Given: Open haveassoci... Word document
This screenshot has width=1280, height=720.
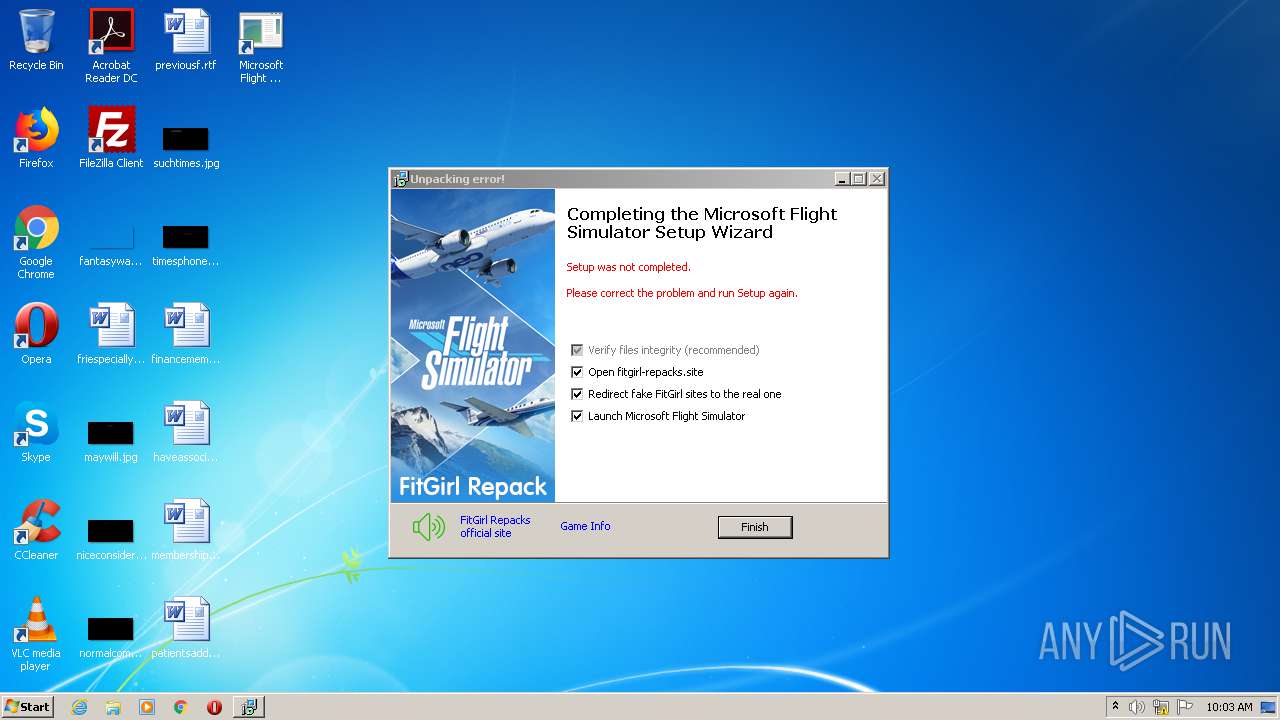Looking at the screenshot, I should click(x=186, y=432).
